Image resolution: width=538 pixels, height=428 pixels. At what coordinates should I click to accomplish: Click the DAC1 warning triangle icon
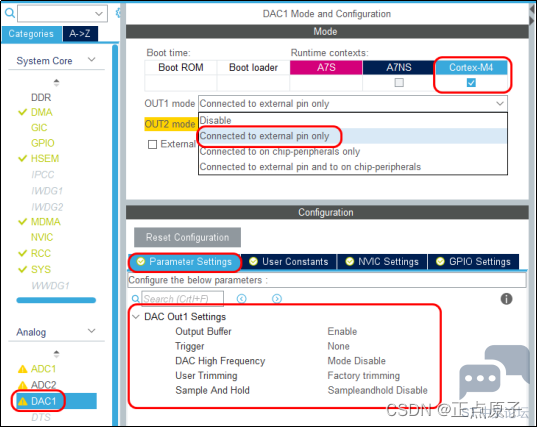coord(22,401)
